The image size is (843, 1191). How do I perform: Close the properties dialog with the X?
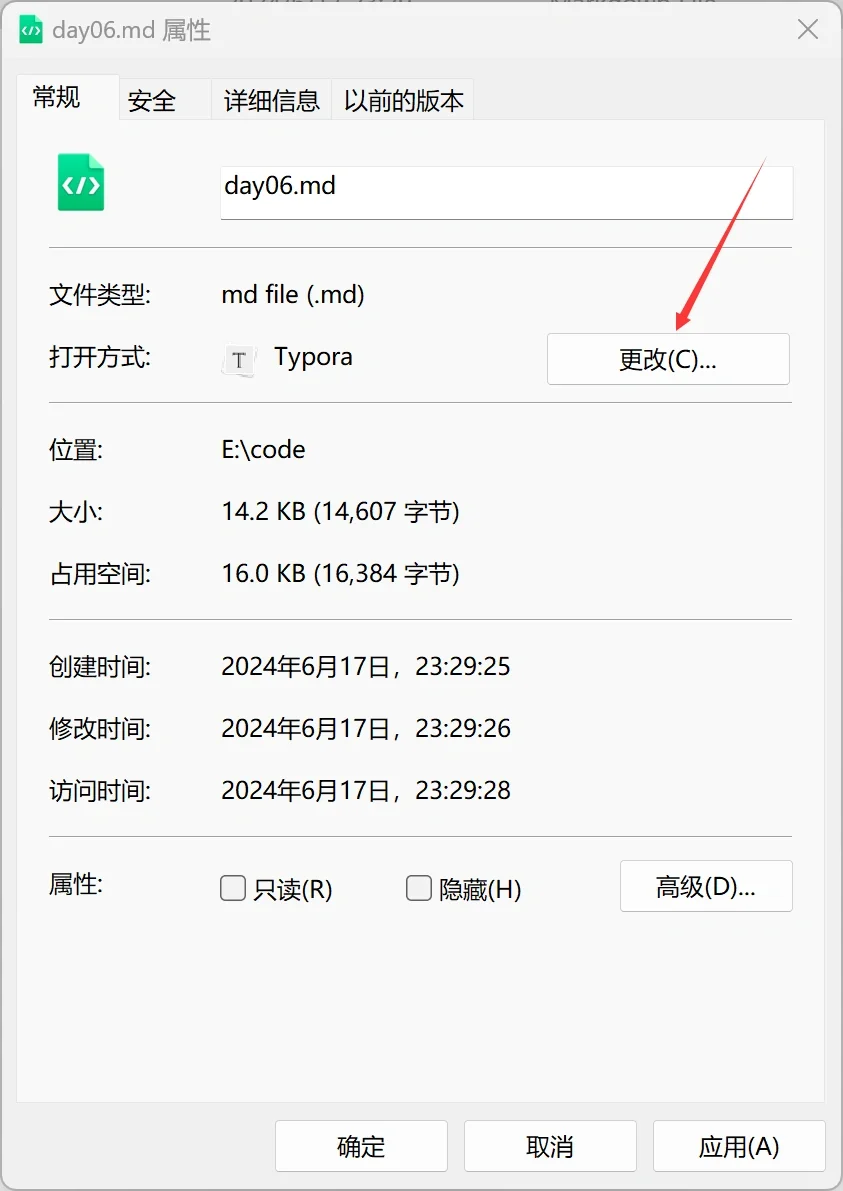808,29
